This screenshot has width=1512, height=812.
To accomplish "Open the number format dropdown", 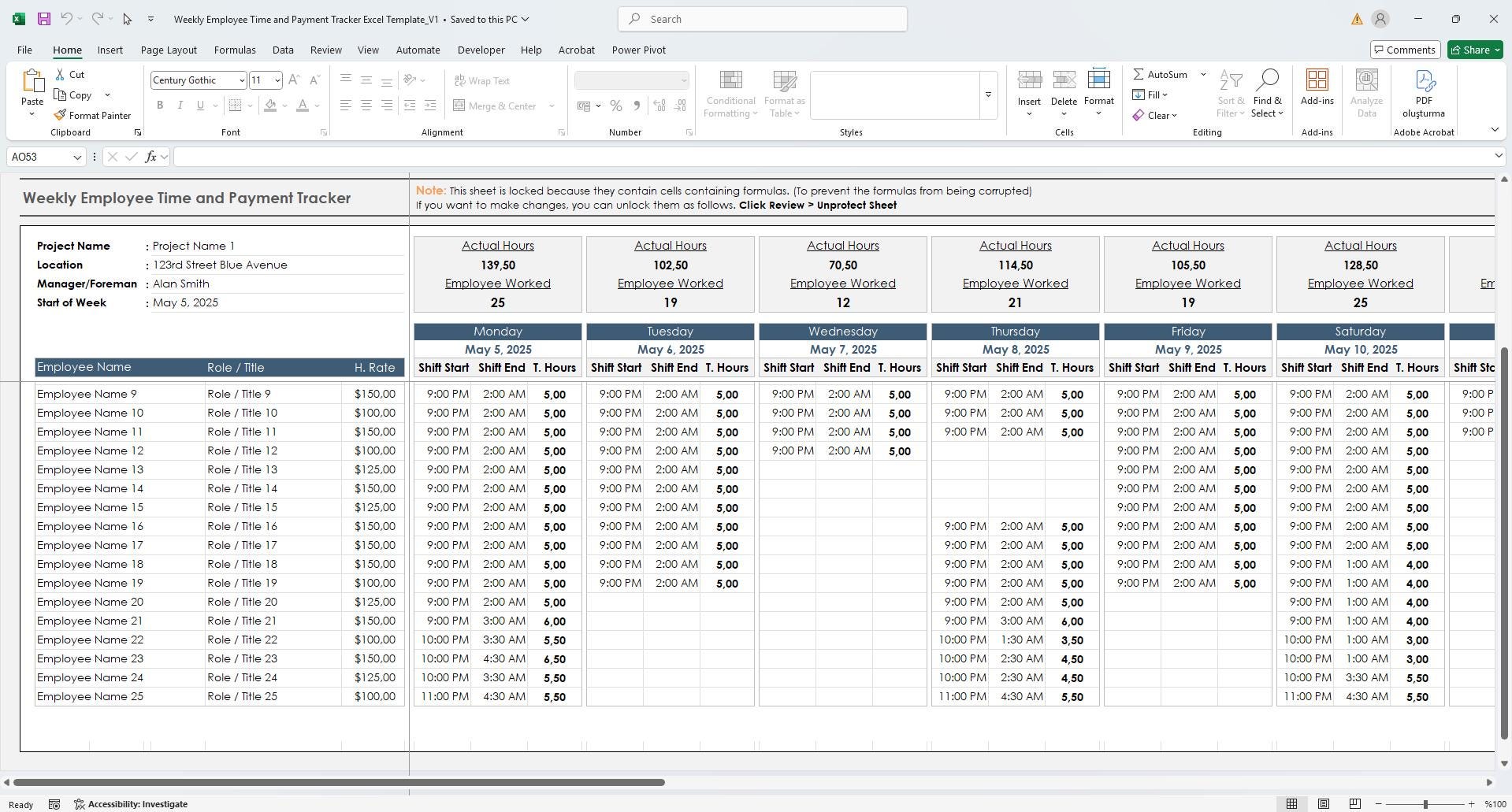I will pyautogui.click(x=683, y=80).
